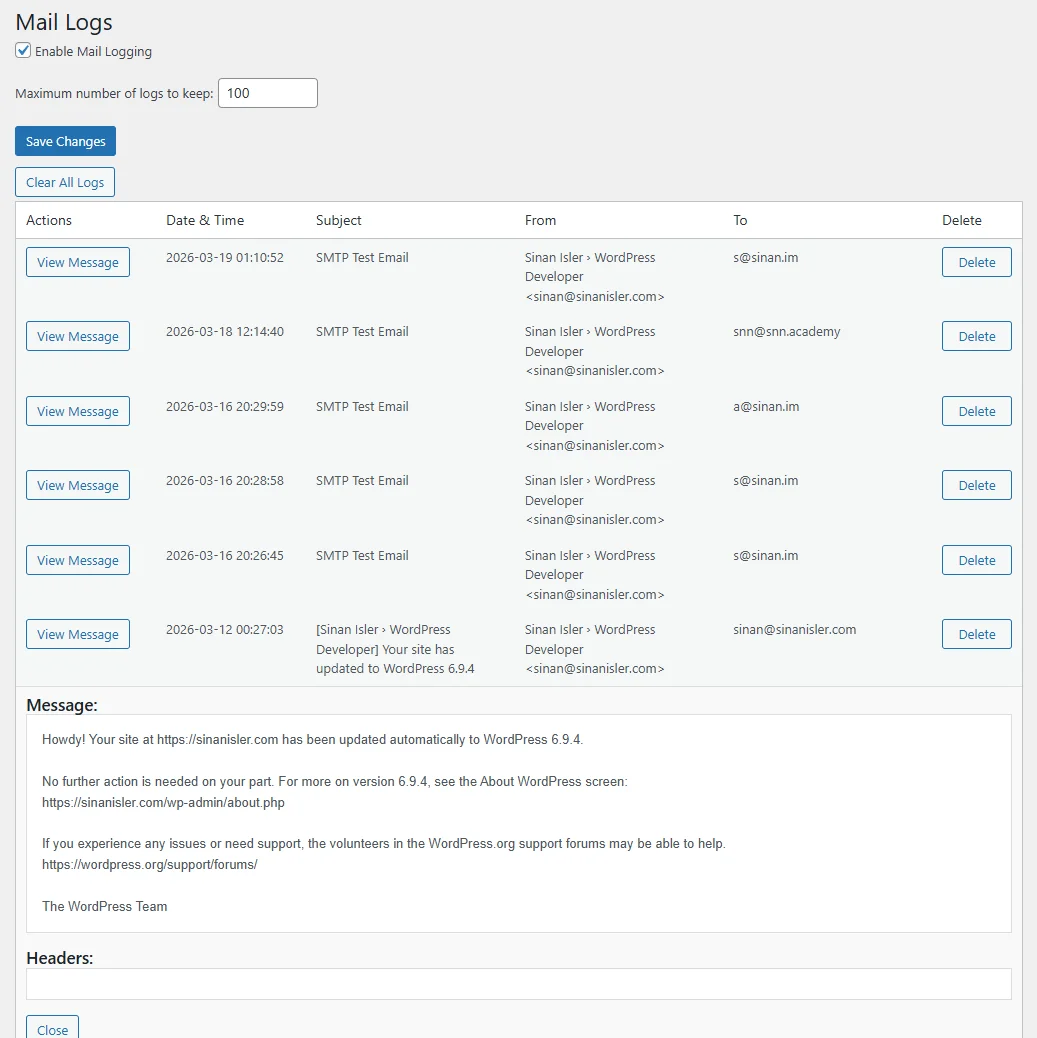Delete the WordPress update email log
The image size is (1037, 1038).
tap(976, 634)
